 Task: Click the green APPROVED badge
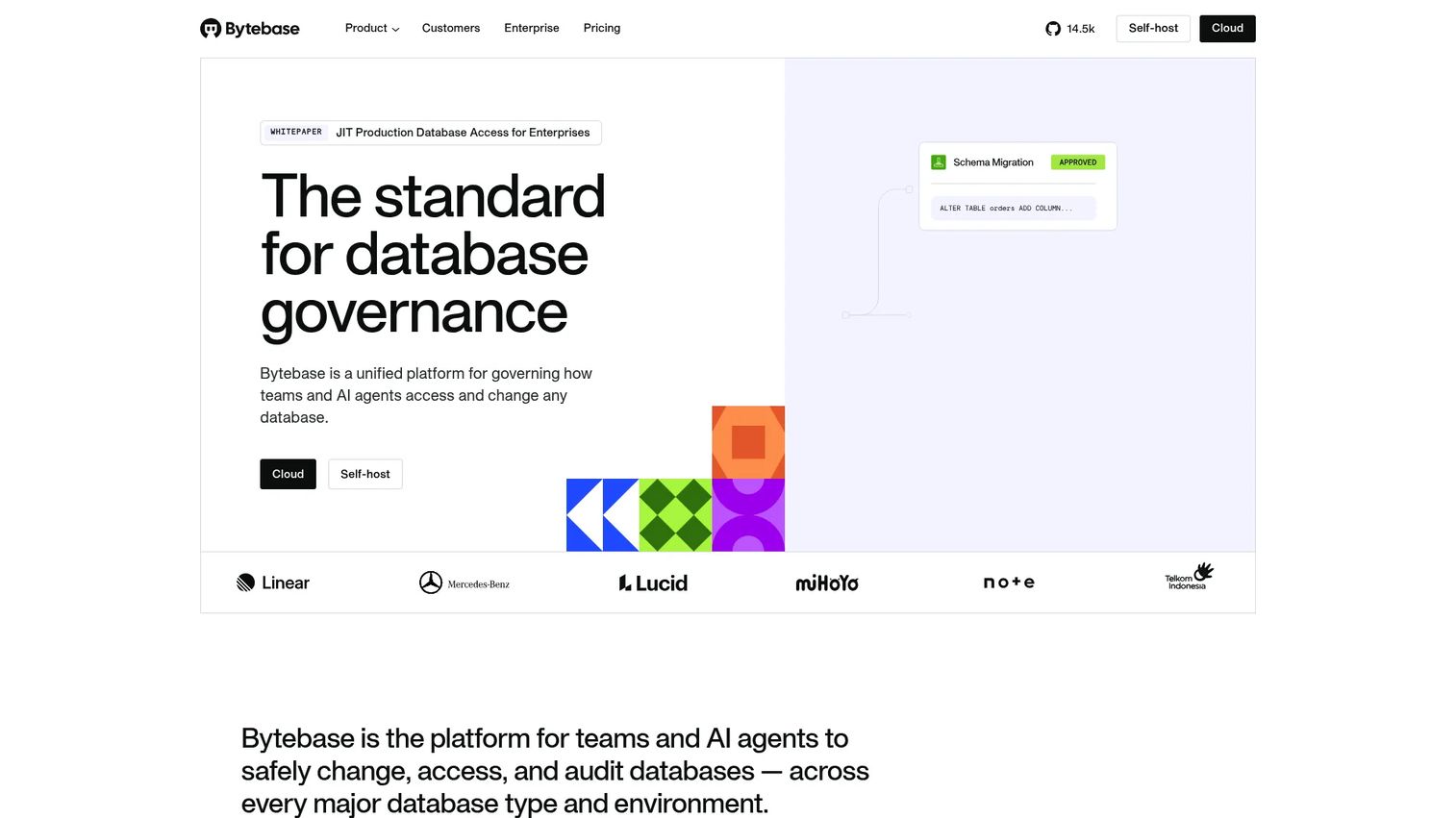click(1078, 162)
